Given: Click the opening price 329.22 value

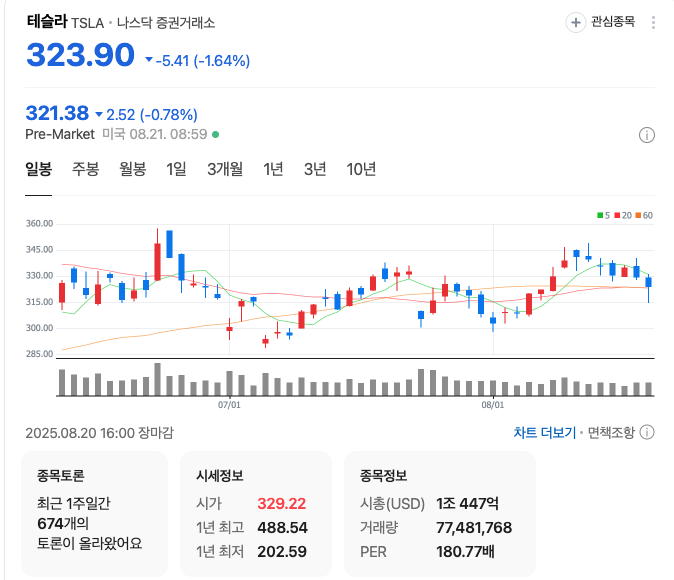Looking at the screenshot, I should pyautogui.click(x=282, y=503).
